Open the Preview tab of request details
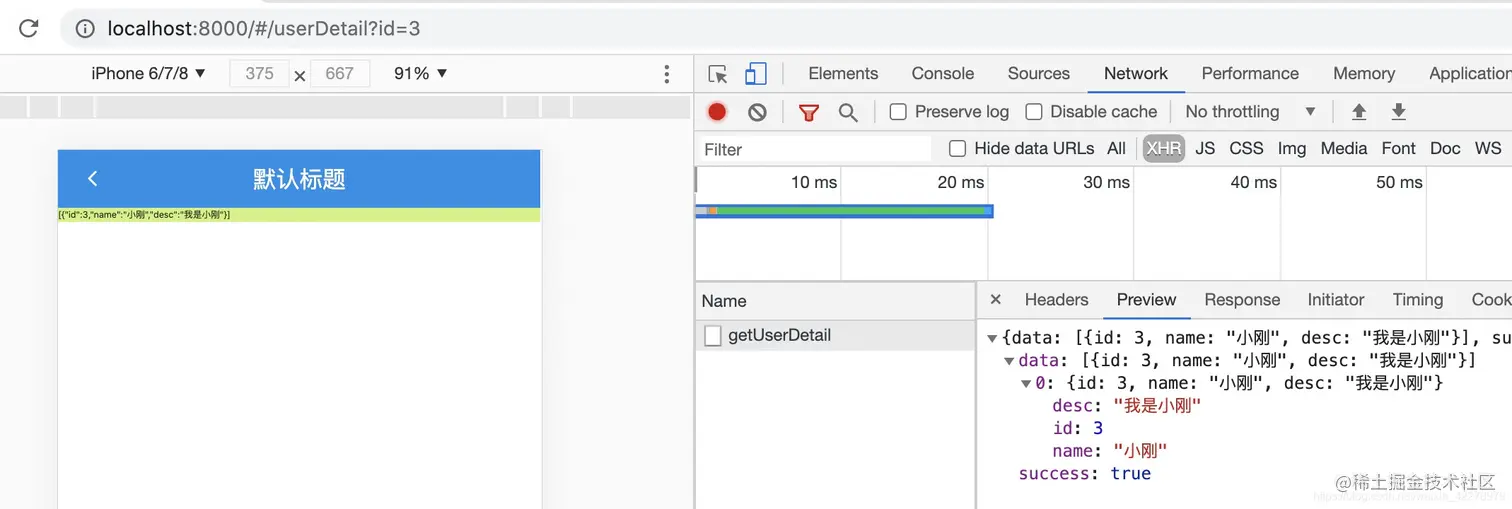Image resolution: width=1512 pixels, height=509 pixels. point(1146,299)
